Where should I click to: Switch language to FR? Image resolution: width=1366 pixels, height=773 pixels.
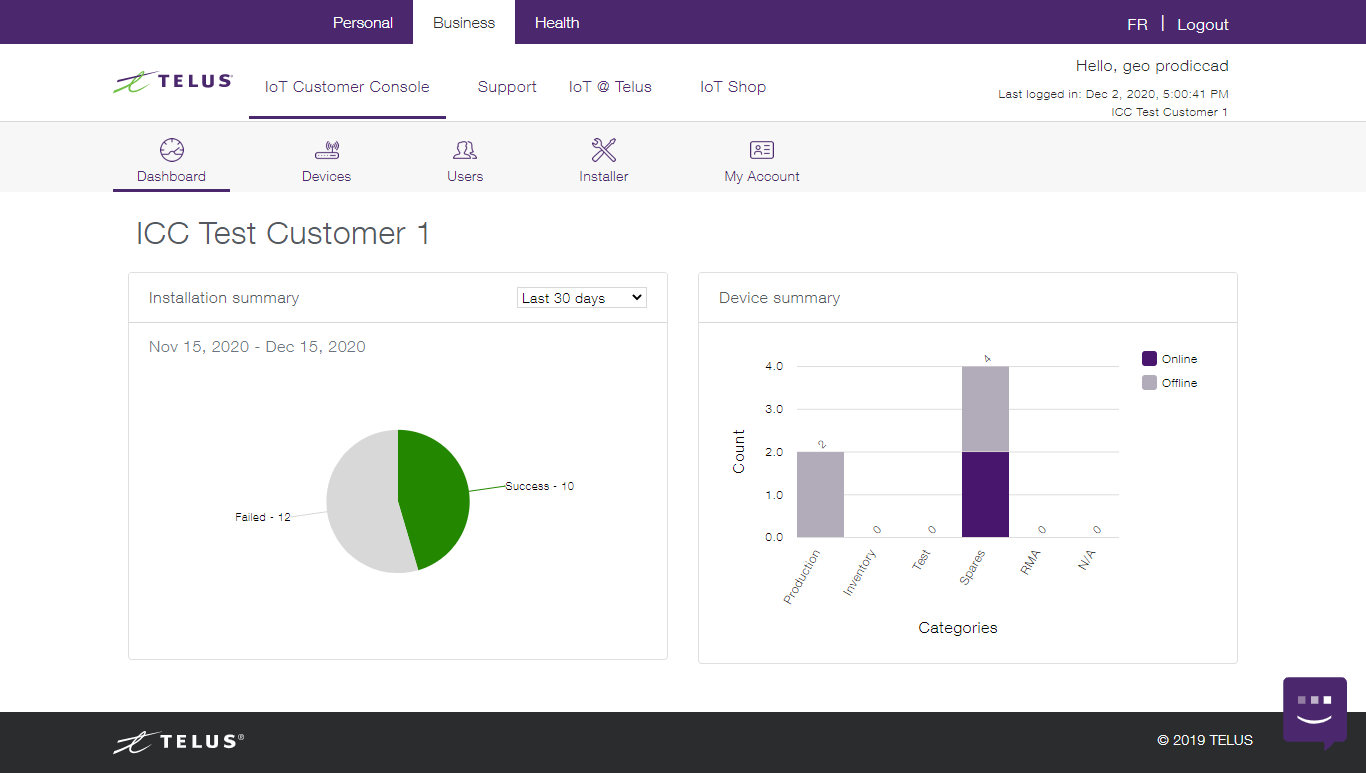(1137, 24)
